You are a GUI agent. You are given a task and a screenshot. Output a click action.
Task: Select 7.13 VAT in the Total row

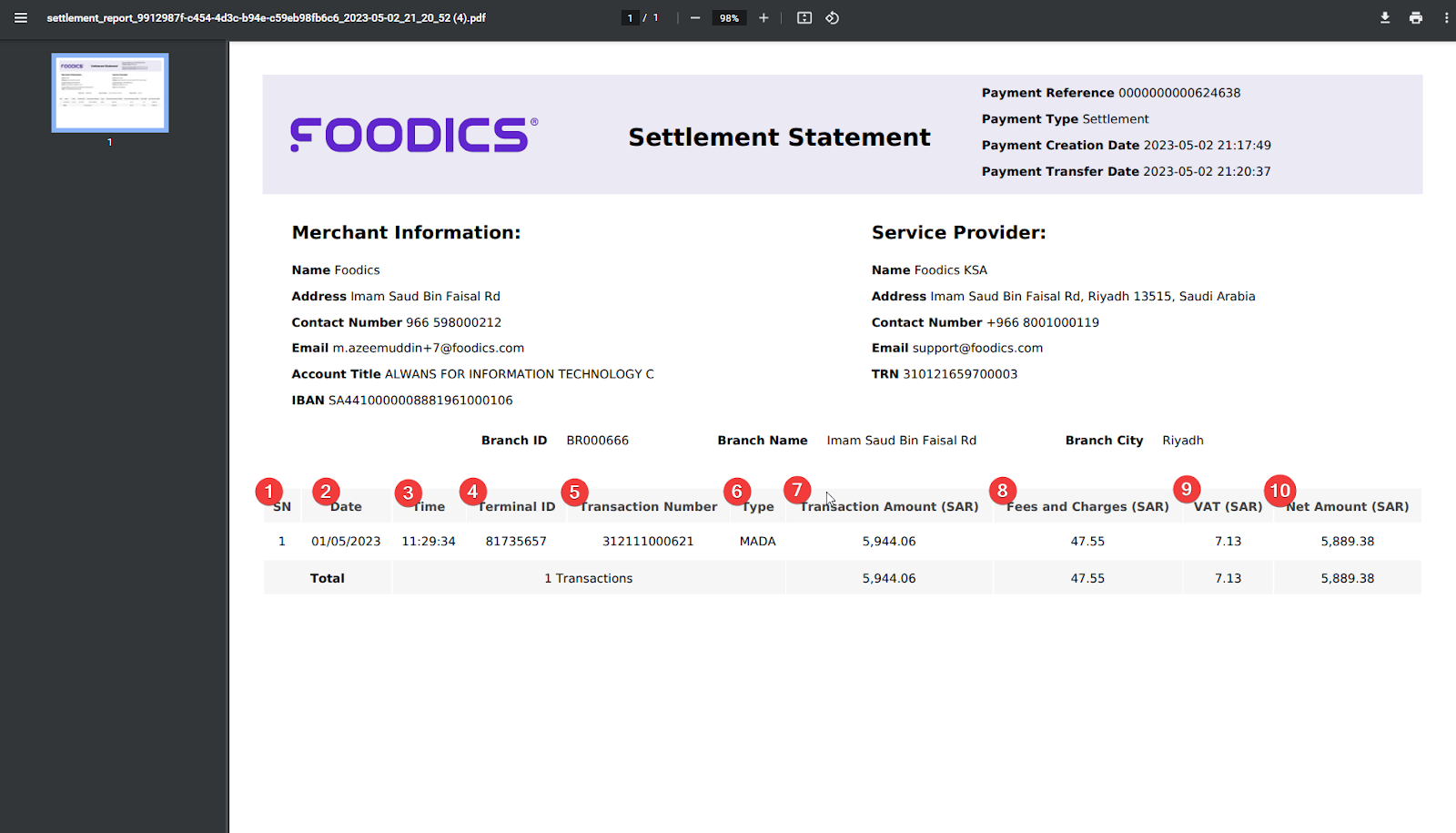[x=1228, y=579]
